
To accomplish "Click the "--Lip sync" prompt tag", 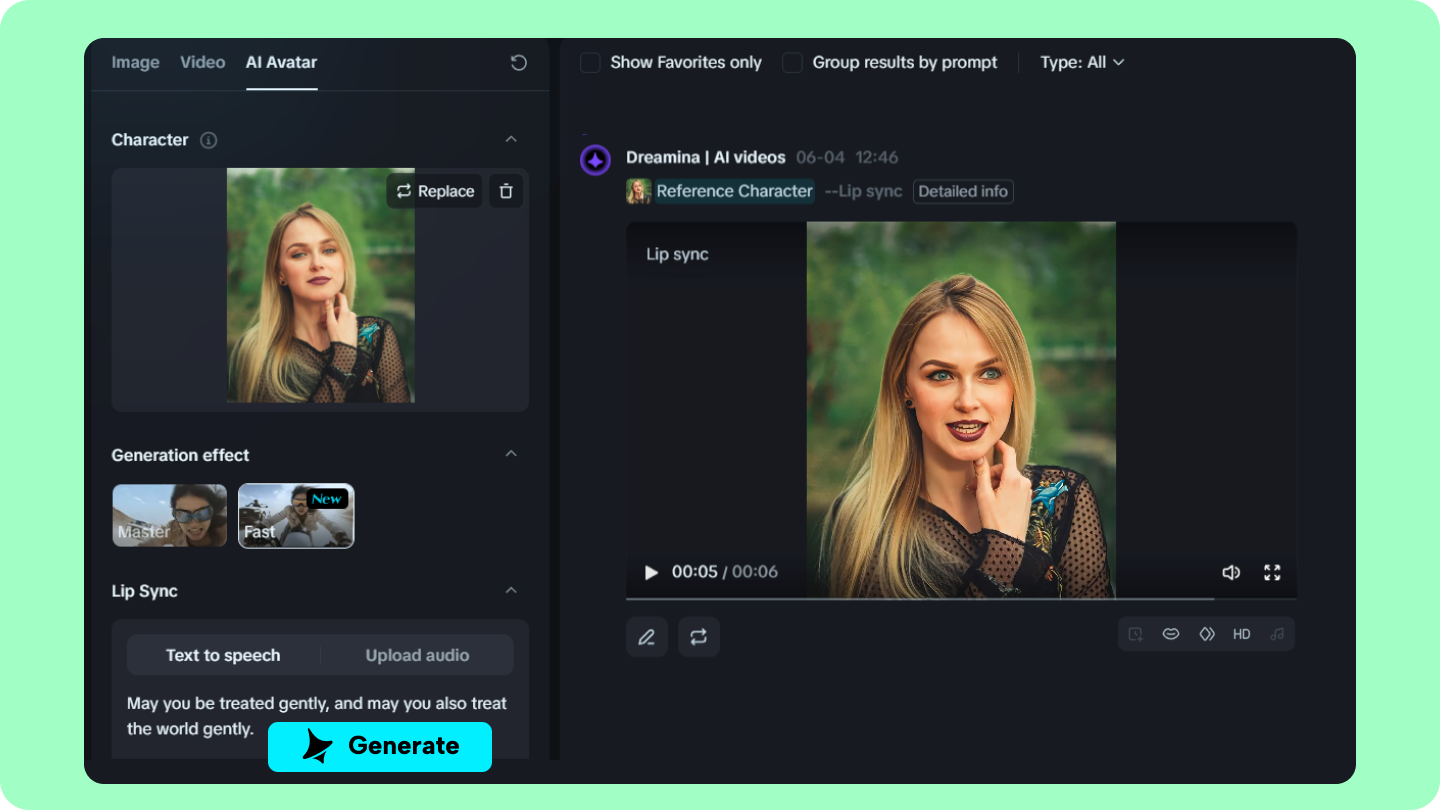I will point(864,191).
